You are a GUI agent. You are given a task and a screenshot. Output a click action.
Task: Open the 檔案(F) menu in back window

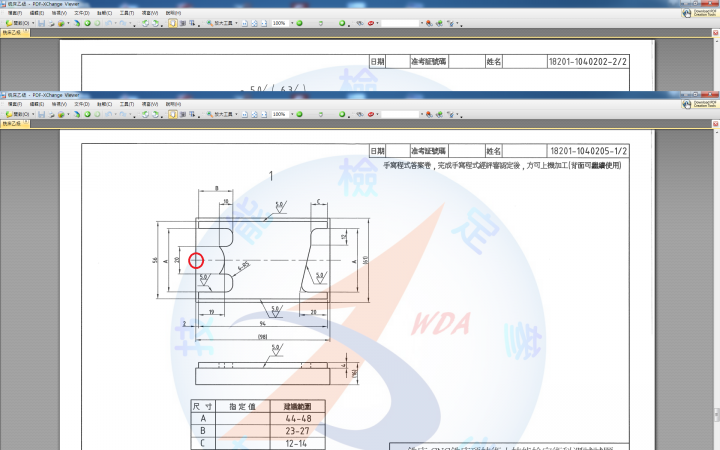pos(15,13)
